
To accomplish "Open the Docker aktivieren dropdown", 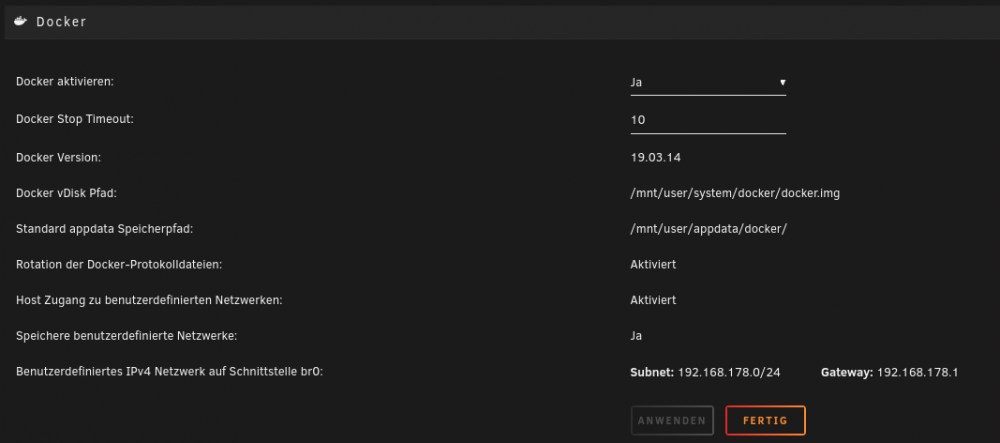I will pos(708,83).
